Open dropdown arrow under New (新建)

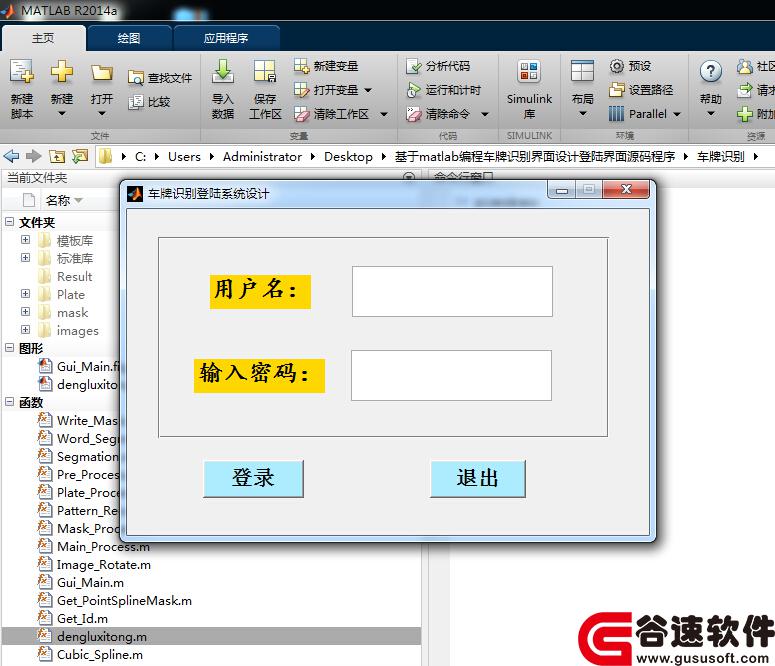(62, 114)
